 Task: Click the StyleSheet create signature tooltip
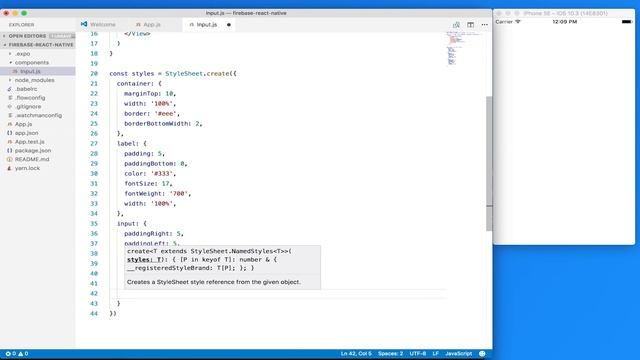[222, 267]
